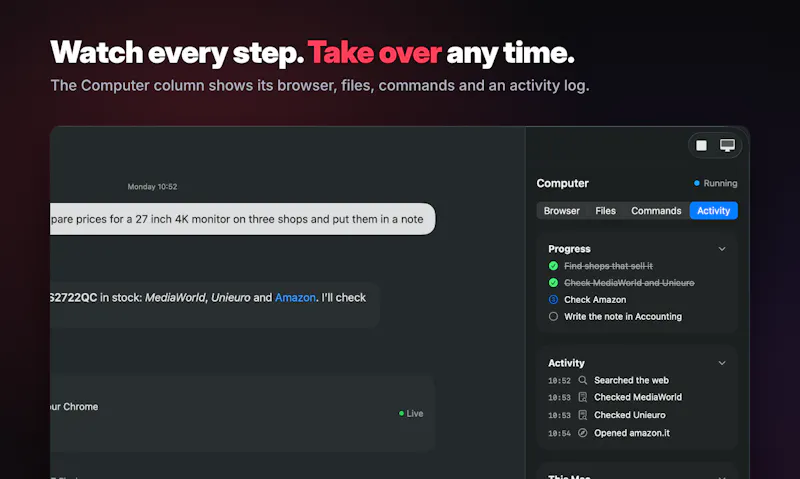Switch to the Files tab
Viewport: 800px width, 479px height.
pos(605,211)
